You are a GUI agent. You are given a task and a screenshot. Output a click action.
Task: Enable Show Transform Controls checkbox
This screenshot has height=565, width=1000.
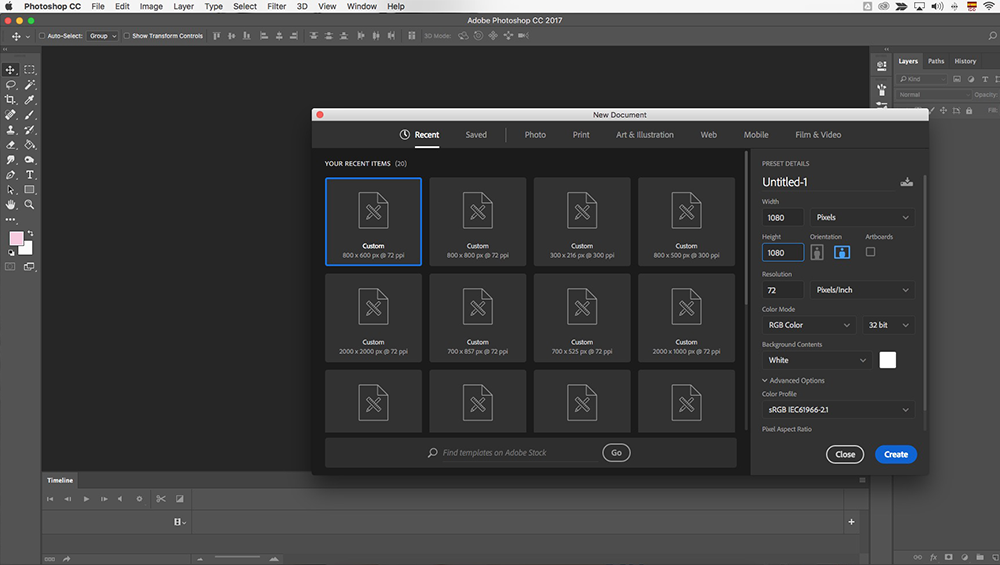(126, 36)
